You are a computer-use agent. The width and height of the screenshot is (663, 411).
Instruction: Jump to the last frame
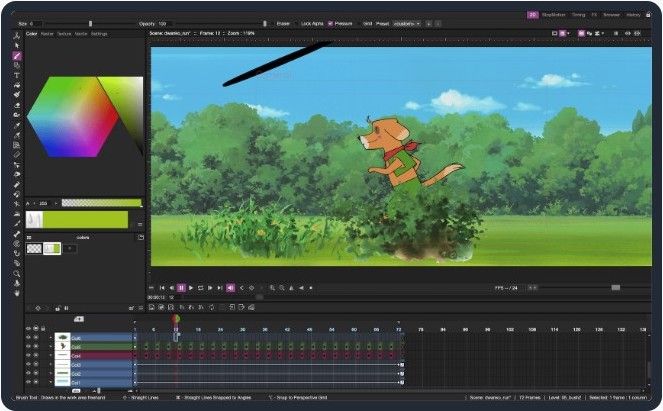[220, 288]
